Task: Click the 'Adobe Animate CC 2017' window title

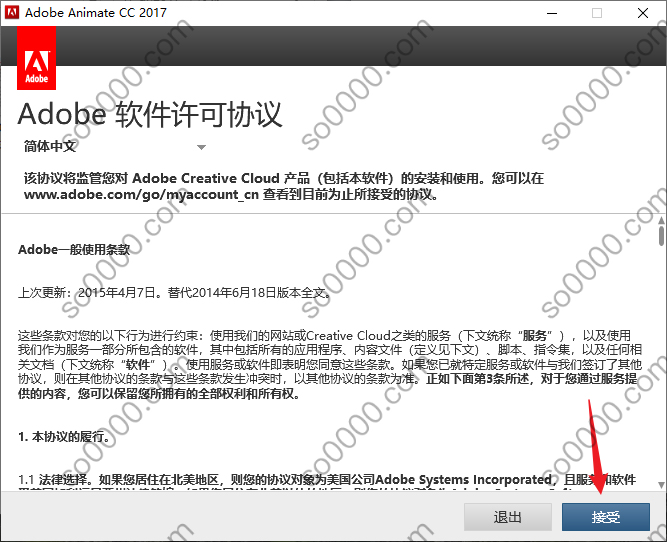Action: 96,13
